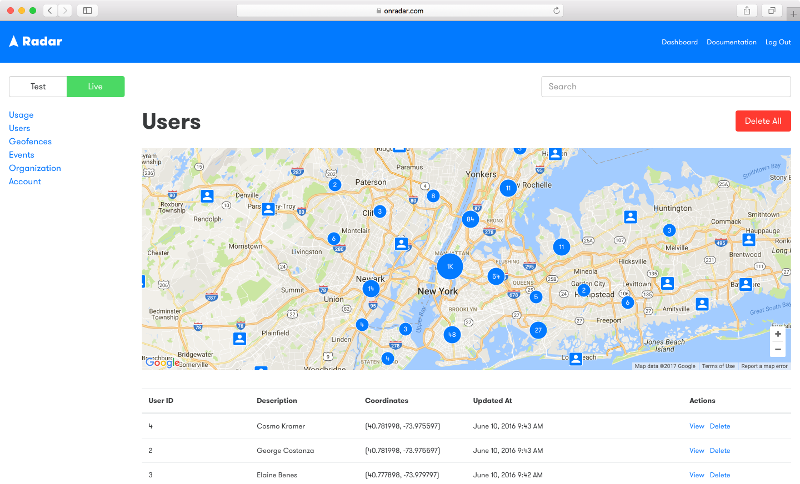Delete the George Costanza user

(x=720, y=451)
